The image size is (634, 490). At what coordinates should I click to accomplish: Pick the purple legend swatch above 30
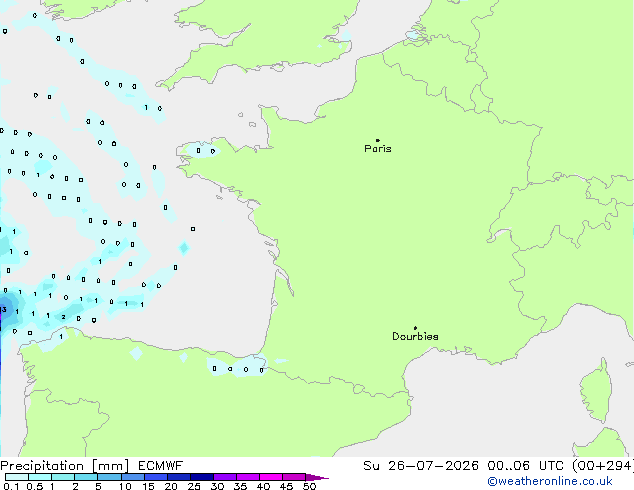pos(225,477)
